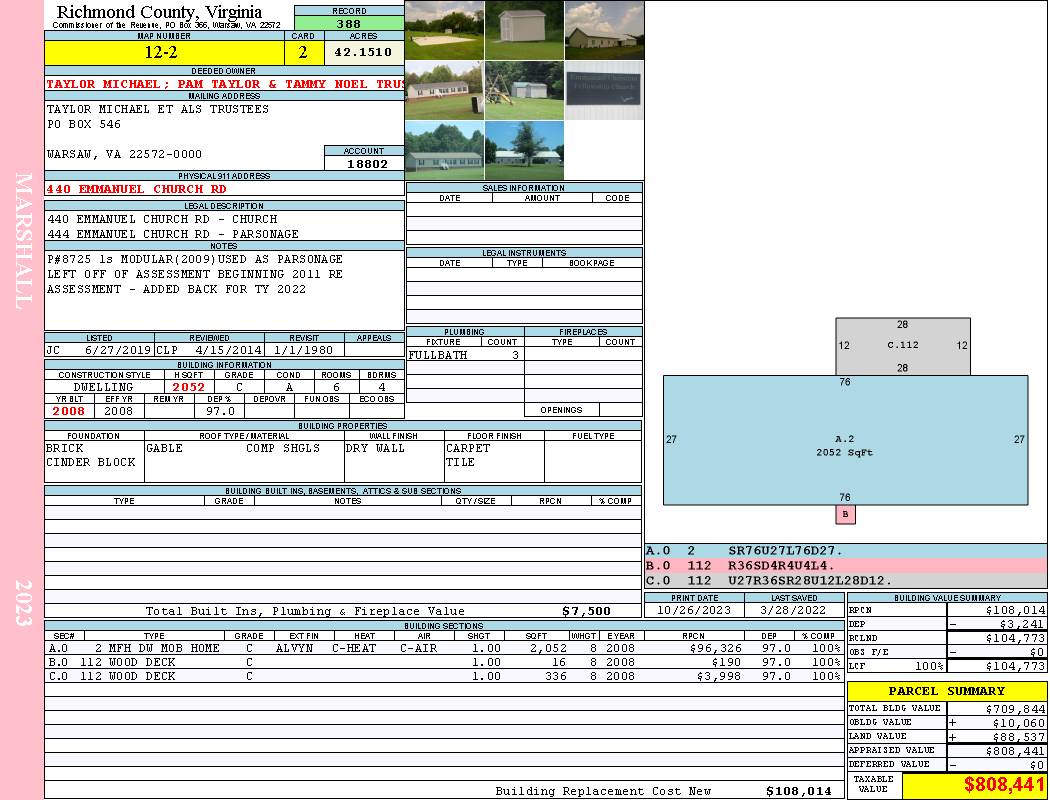Screen dimensions: 1050x800
Task: Click the FULLBATH plumbing fixture entry
Action: tap(438, 355)
